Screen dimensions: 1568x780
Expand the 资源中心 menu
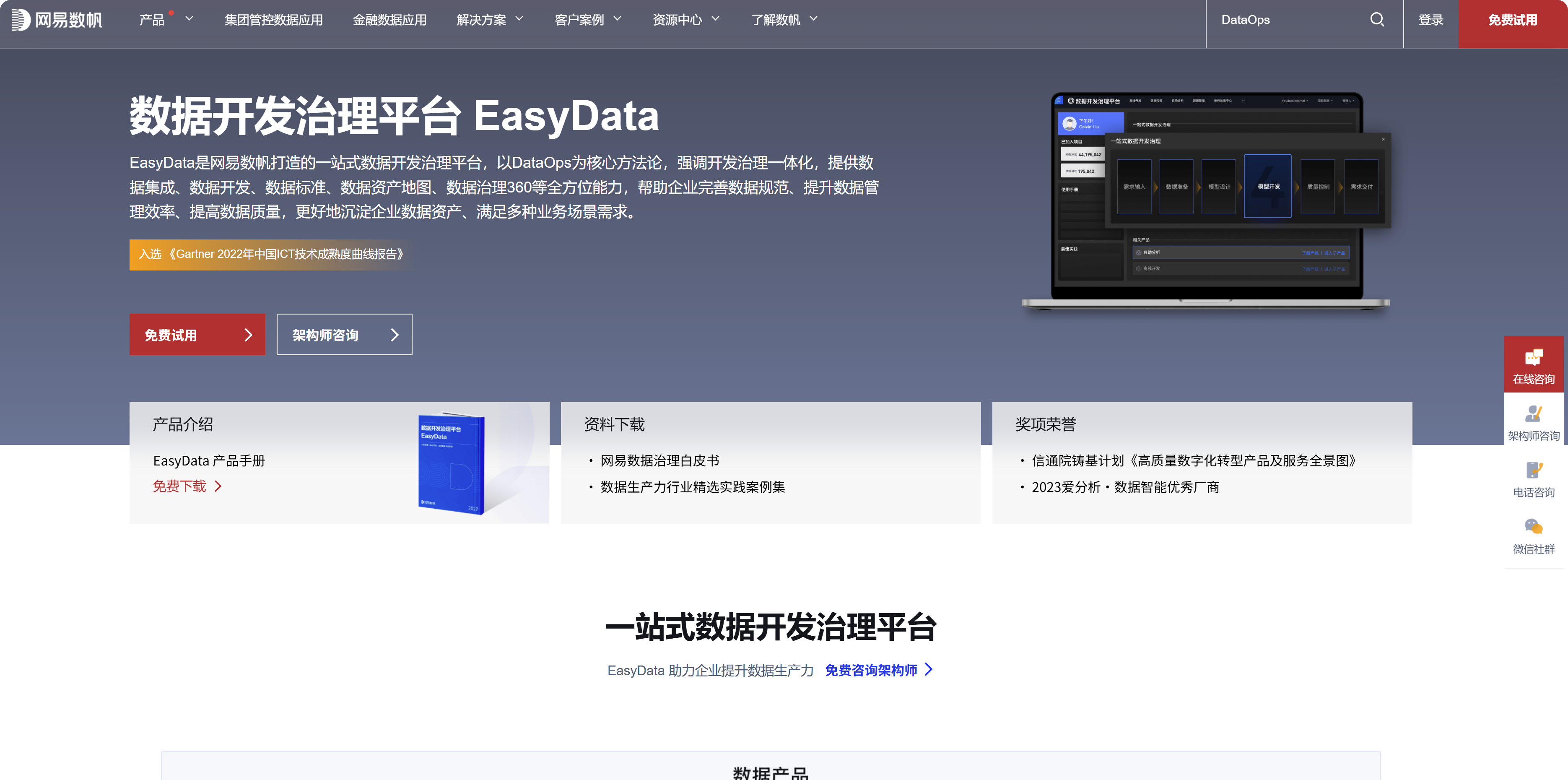click(685, 19)
